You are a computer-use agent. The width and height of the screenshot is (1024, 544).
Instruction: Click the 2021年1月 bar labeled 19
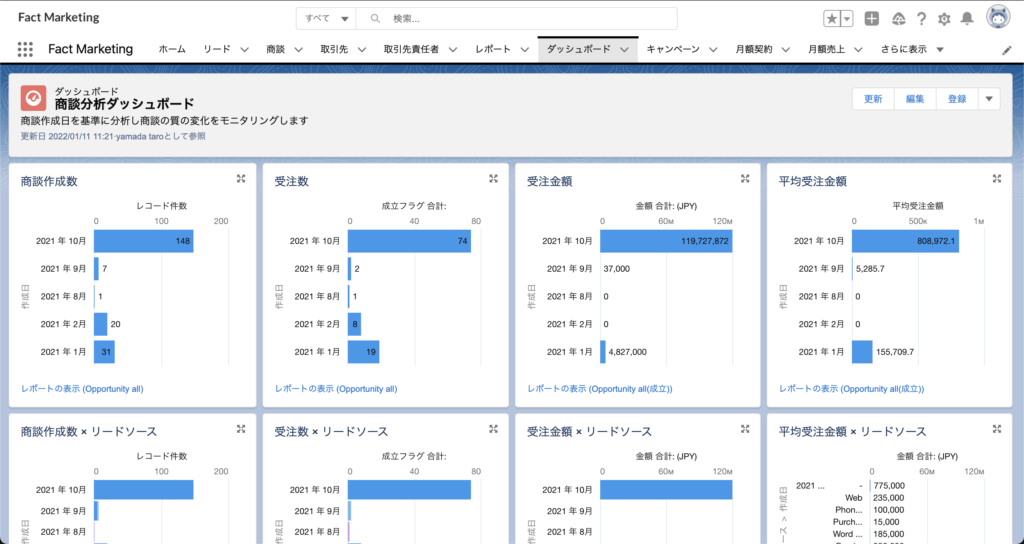(x=364, y=352)
